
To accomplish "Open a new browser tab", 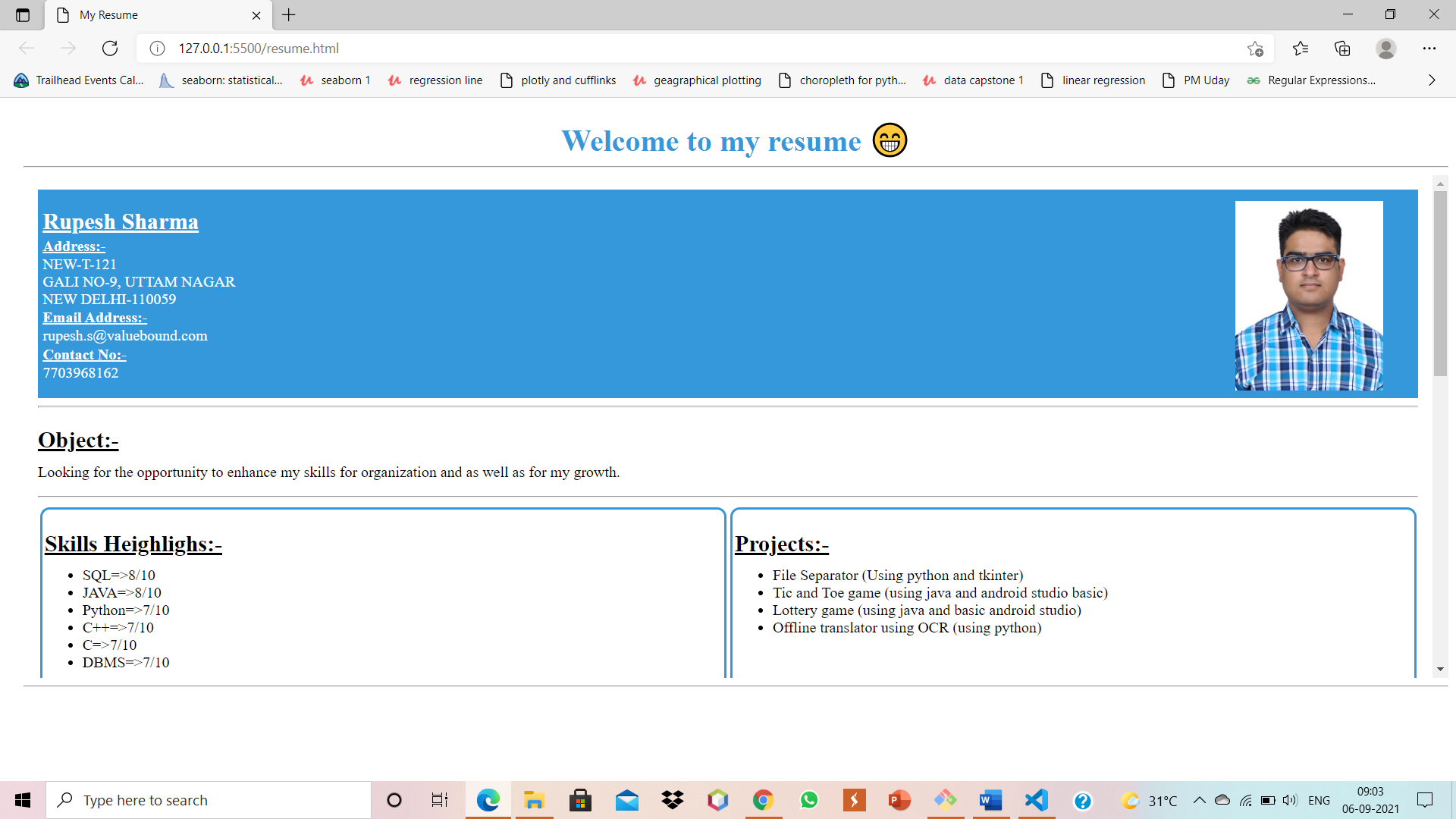I will [x=289, y=15].
